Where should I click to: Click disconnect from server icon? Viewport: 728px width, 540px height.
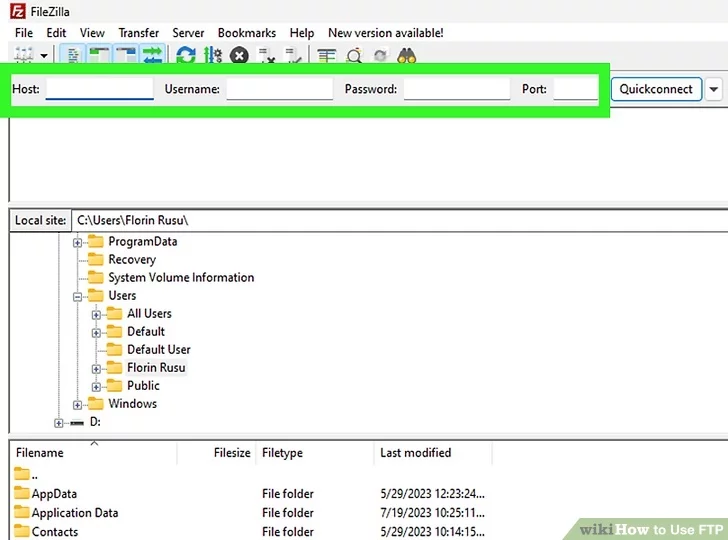click(266, 55)
